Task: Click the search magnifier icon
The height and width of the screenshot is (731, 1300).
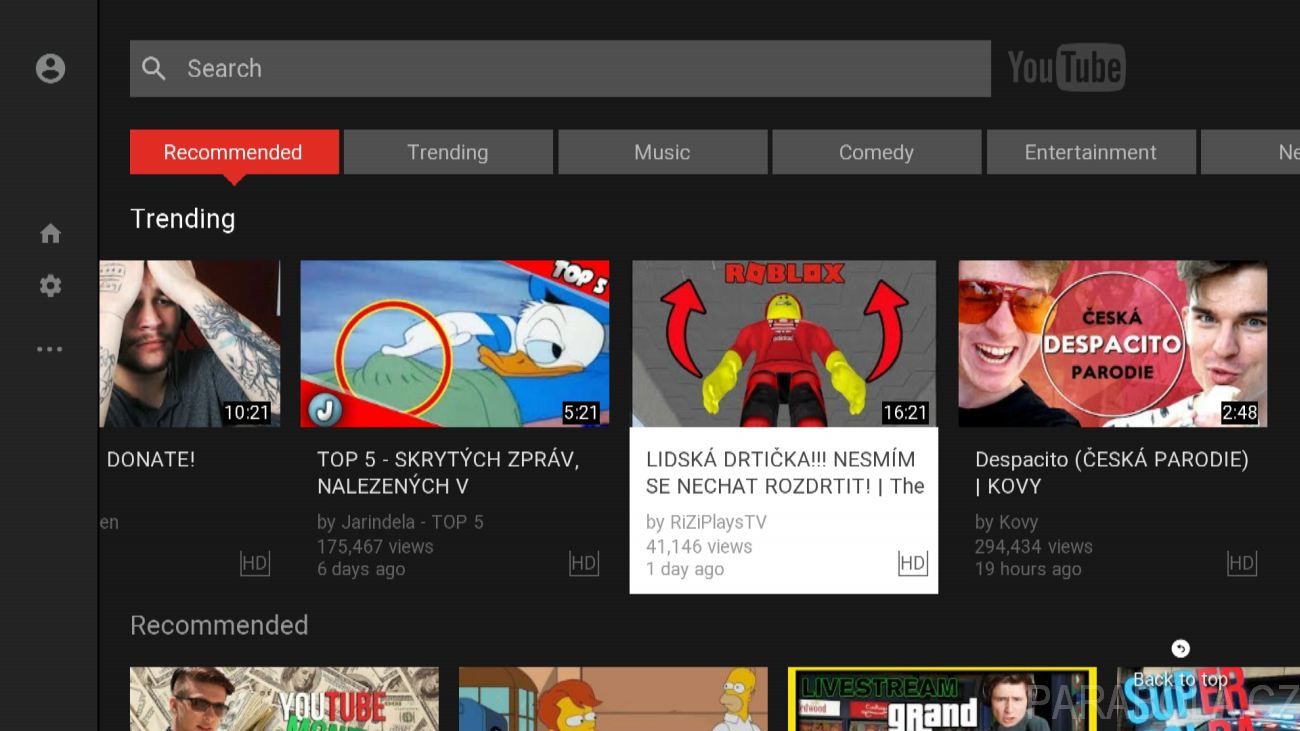Action: click(x=154, y=69)
